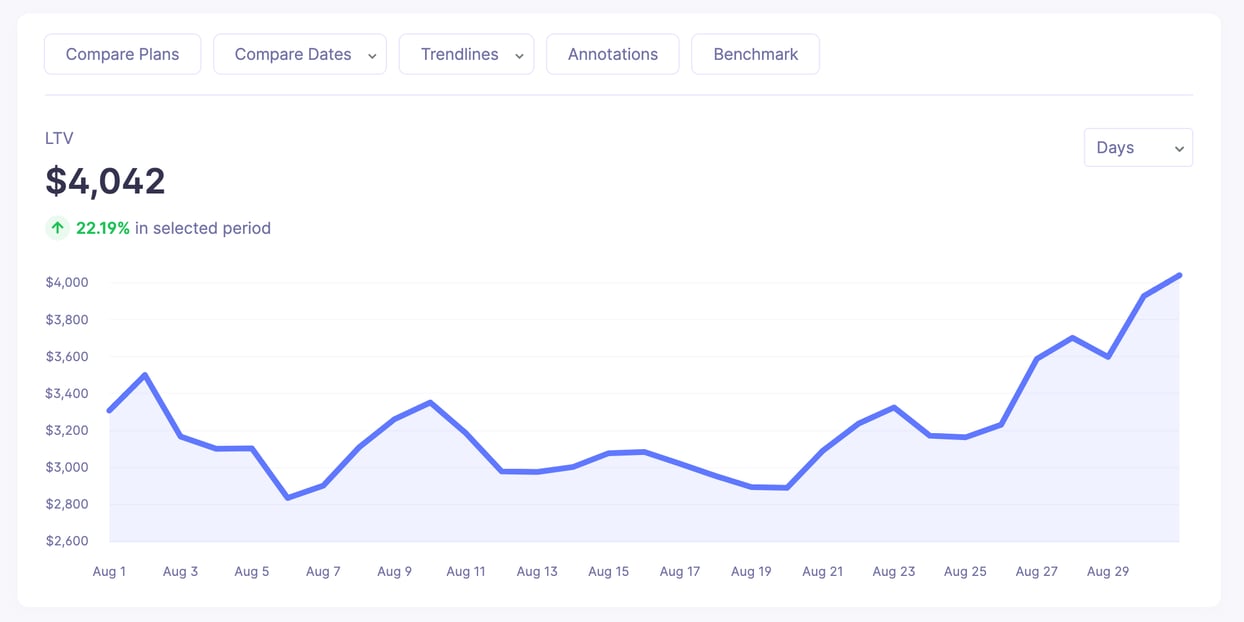Select the $2,600 y-axis label
Image resolution: width=1244 pixels, height=622 pixels.
point(66,540)
